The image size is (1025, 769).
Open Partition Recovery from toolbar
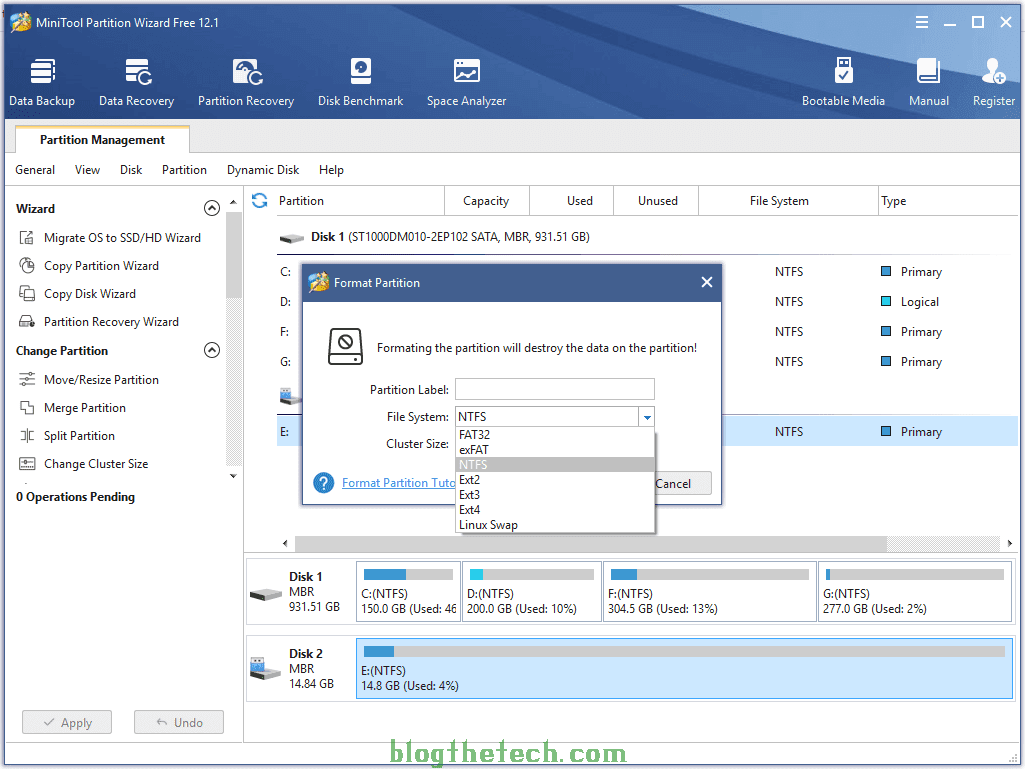coord(246,82)
